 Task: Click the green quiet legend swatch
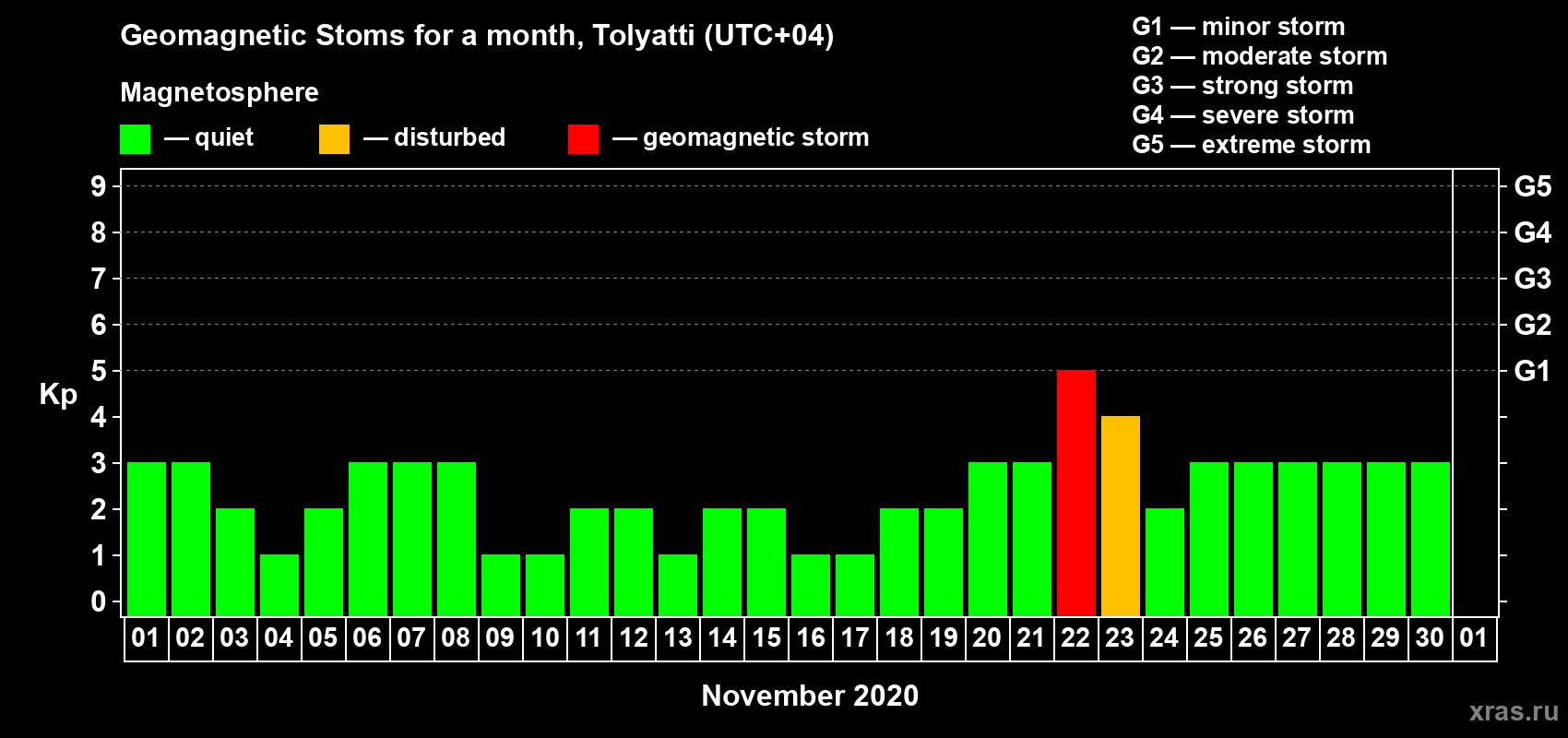pos(135,139)
